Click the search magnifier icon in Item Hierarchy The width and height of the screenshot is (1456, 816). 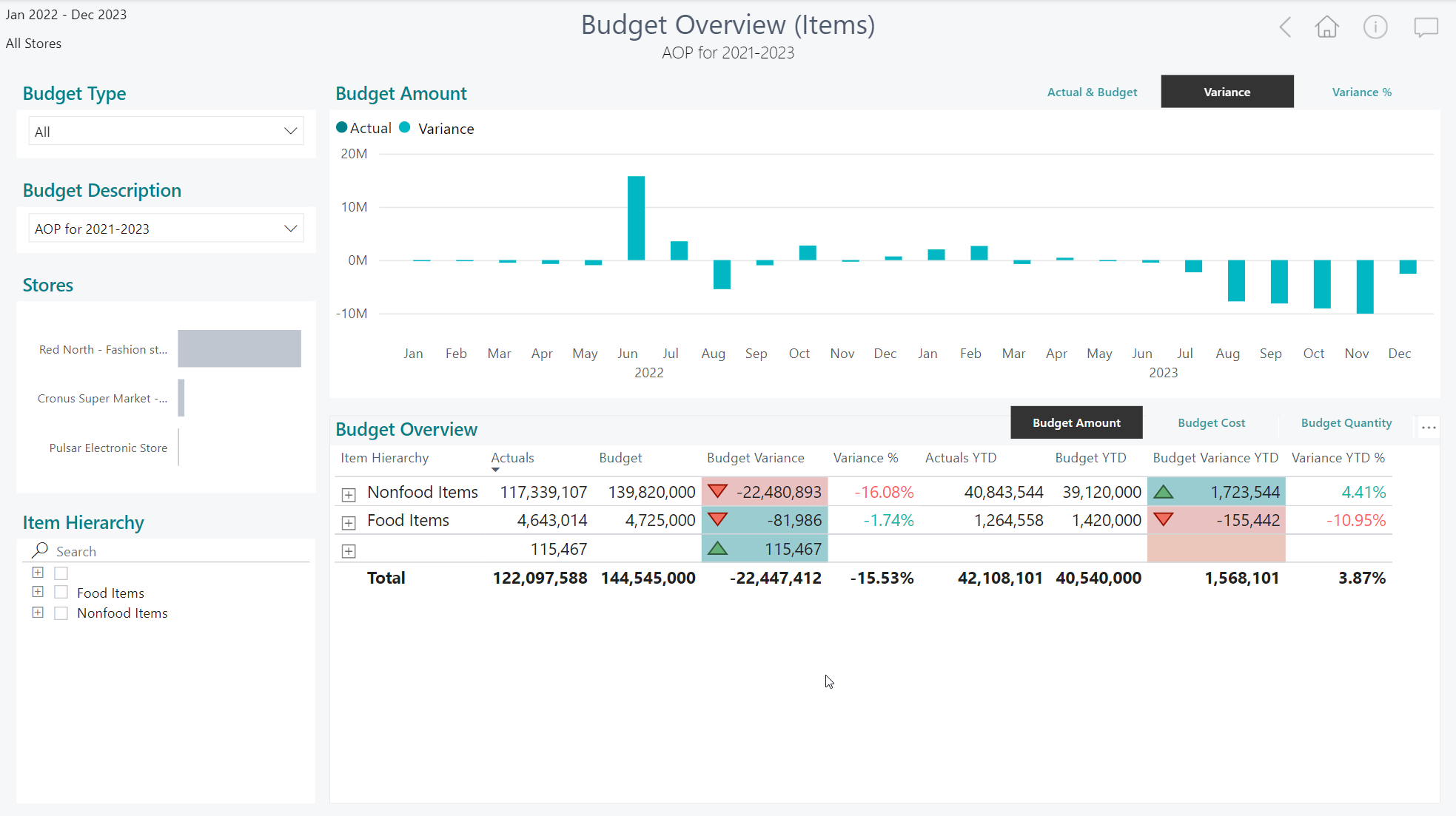coord(40,550)
